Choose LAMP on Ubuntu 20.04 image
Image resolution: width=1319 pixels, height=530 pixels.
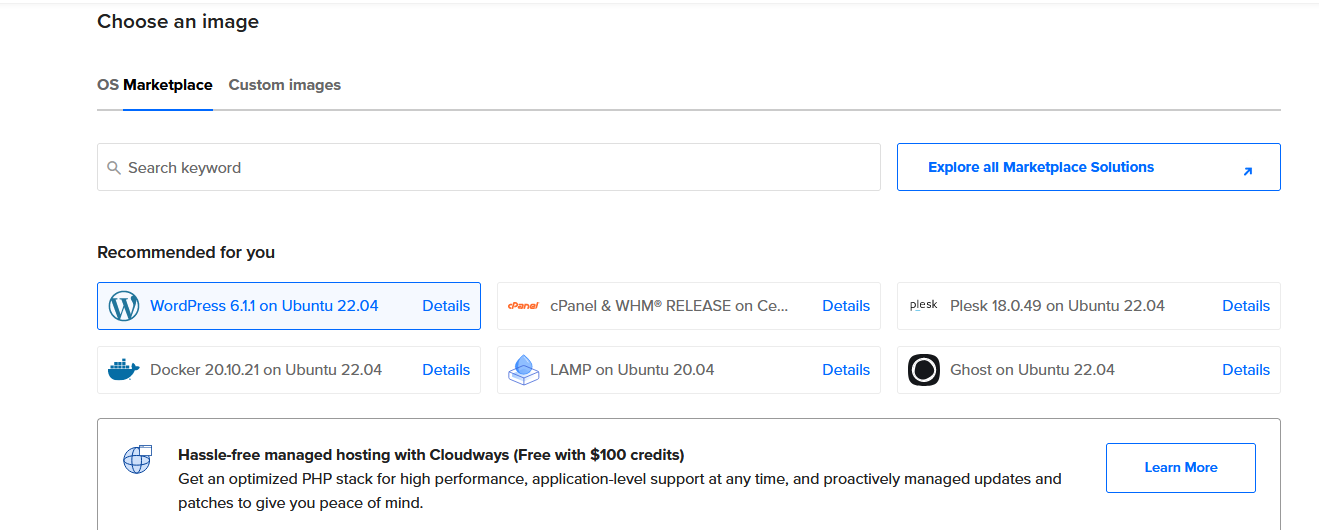[689, 370]
